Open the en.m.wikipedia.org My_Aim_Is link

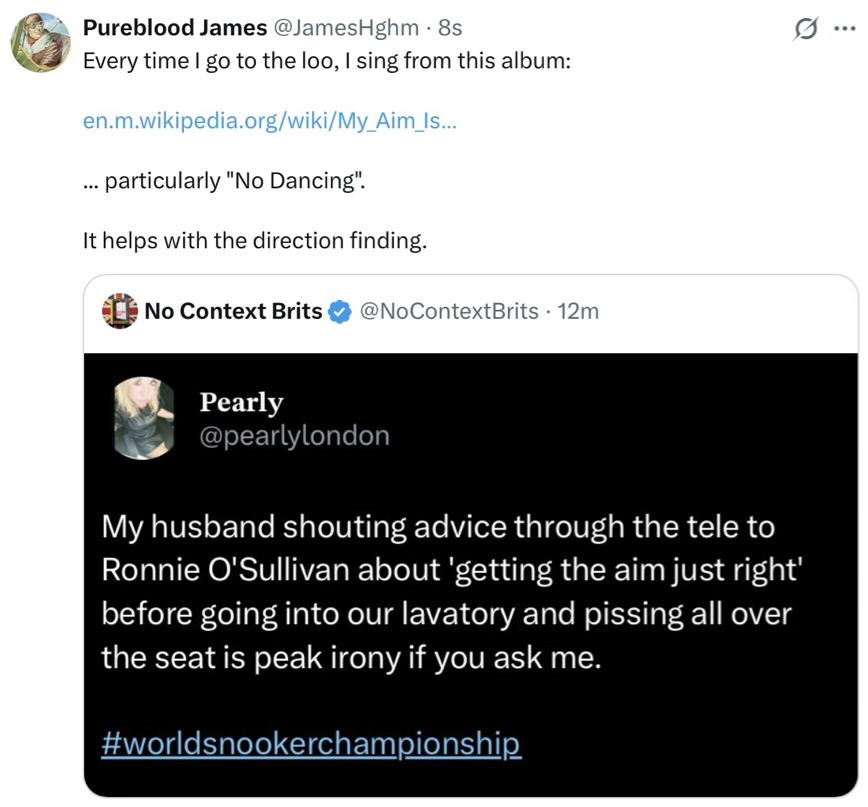click(270, 120)
